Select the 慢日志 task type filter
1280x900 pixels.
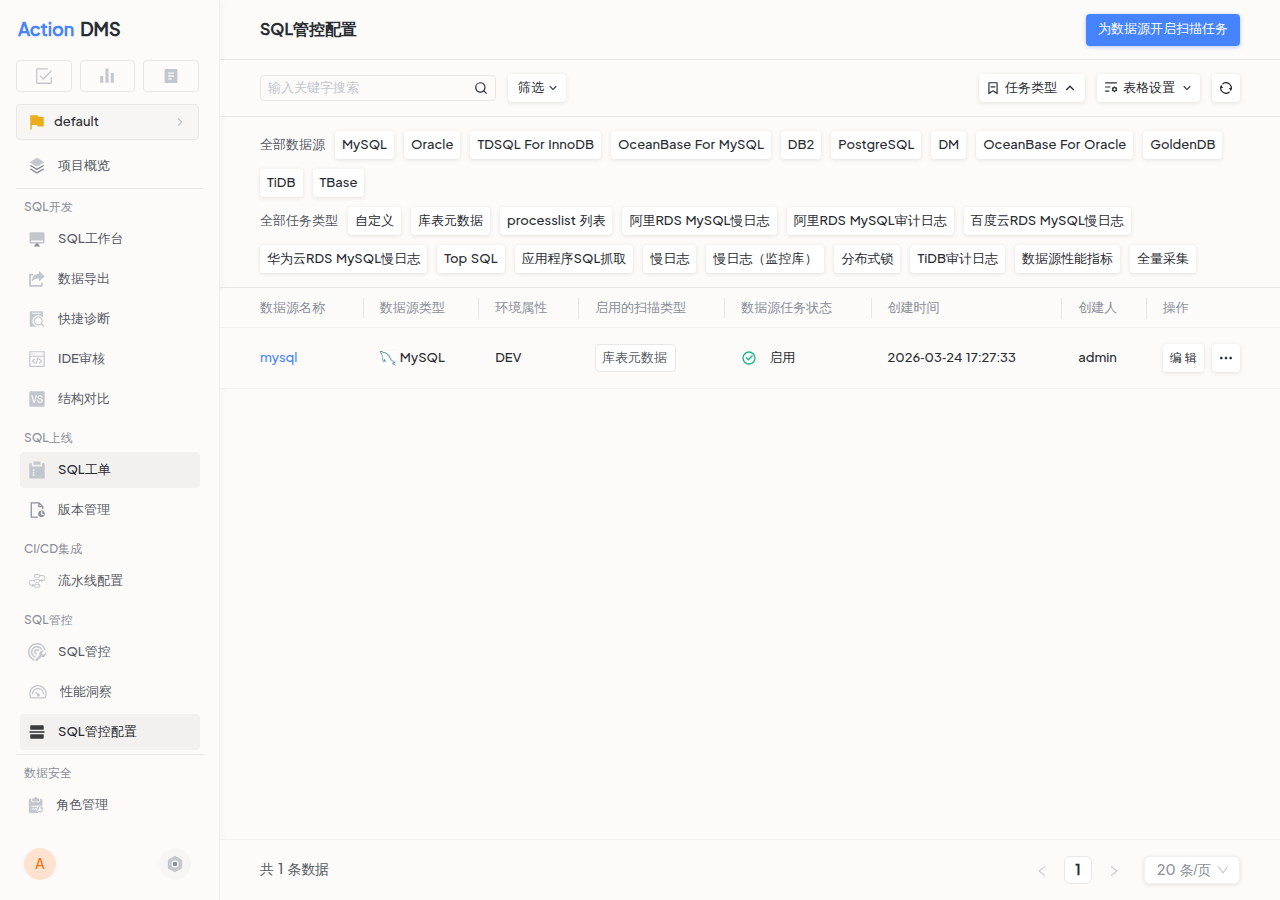click(669, 258)
